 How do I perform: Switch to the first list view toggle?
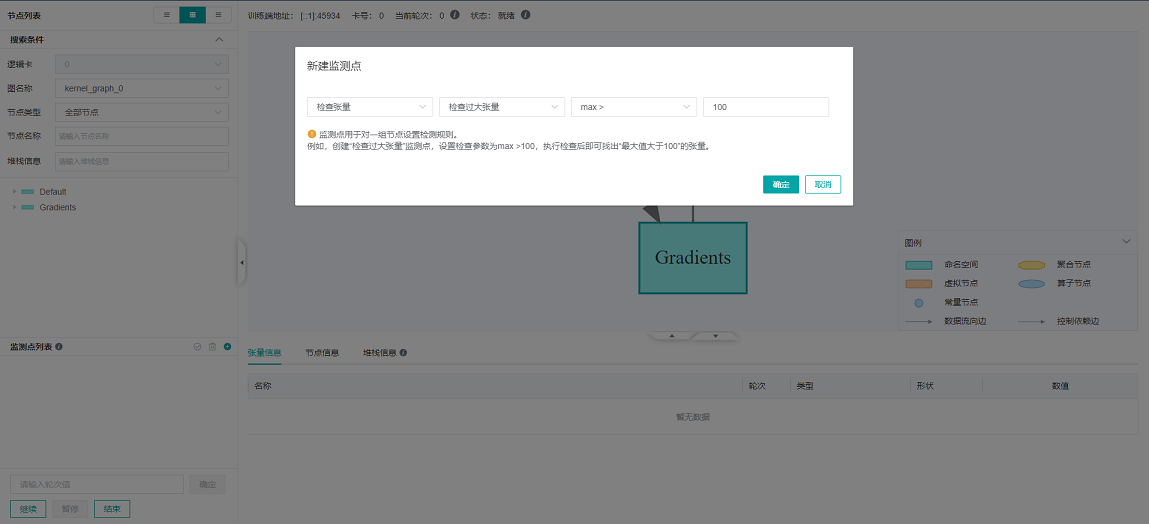pyautogui.click(x=167, y=15)
